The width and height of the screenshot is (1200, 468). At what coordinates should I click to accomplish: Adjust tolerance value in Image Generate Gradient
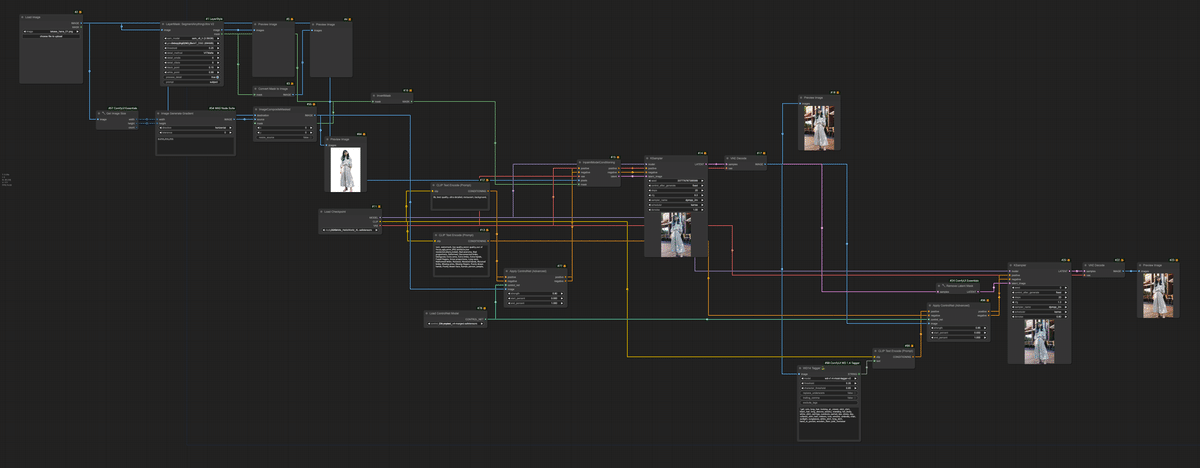pos(195,133)
